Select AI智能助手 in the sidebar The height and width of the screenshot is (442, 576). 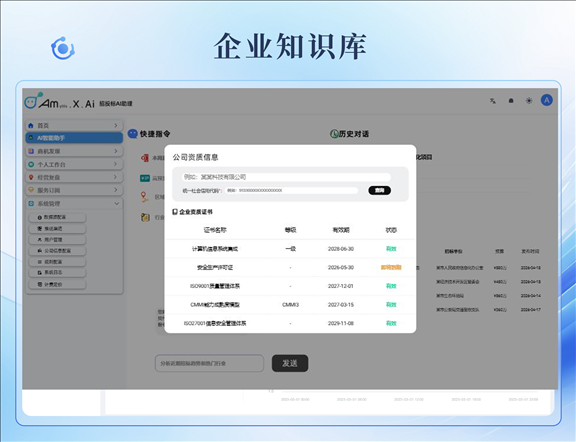[74, 138]
